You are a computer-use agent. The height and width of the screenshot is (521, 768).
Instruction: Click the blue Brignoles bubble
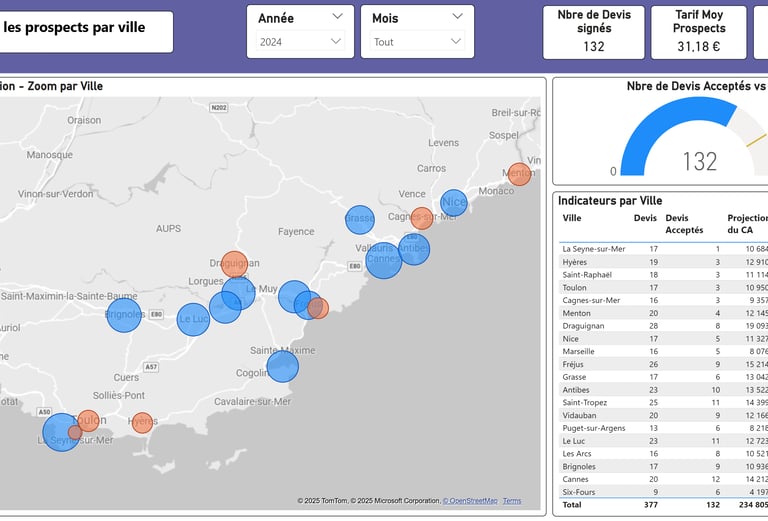click(x=124, y=315)
